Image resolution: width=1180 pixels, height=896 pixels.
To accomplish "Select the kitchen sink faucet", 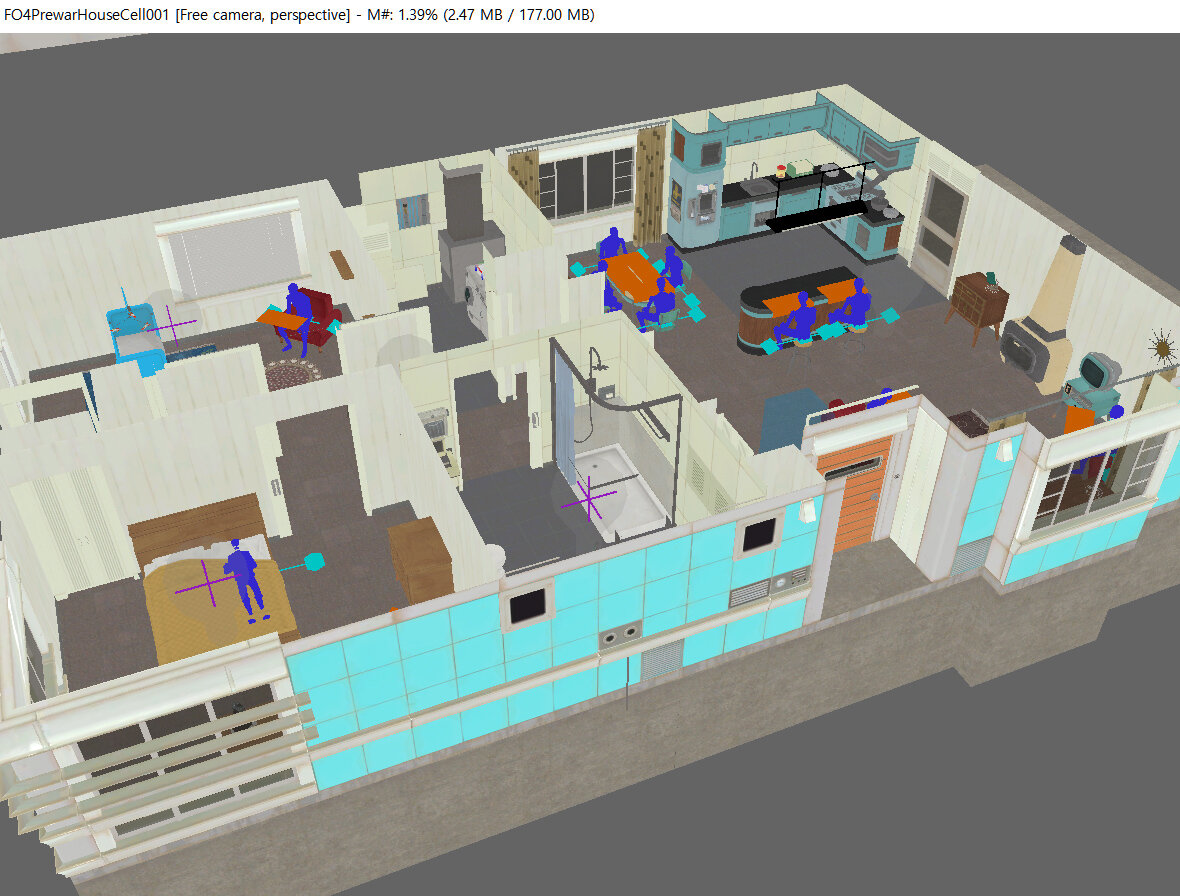I will coord(753,173).
